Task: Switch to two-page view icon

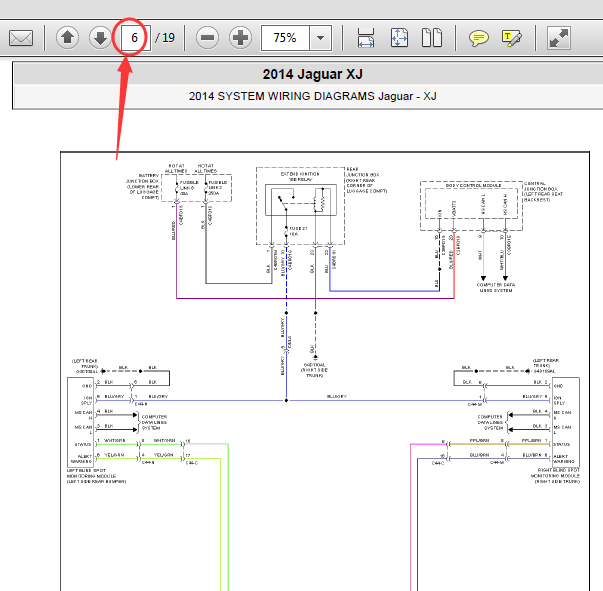Action: 432,38
